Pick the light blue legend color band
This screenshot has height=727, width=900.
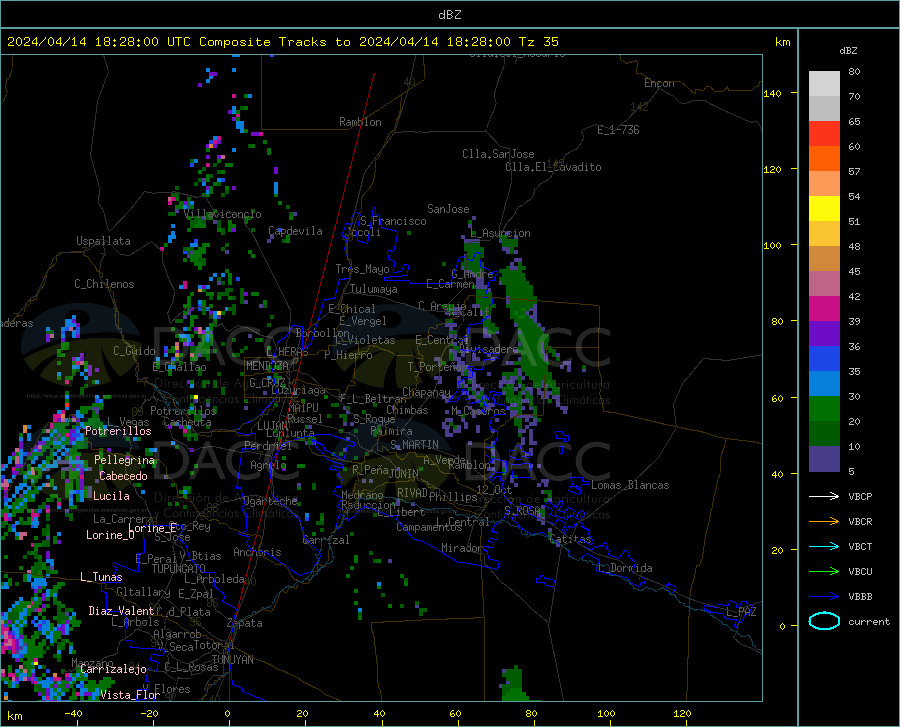[x=824, y=384]
